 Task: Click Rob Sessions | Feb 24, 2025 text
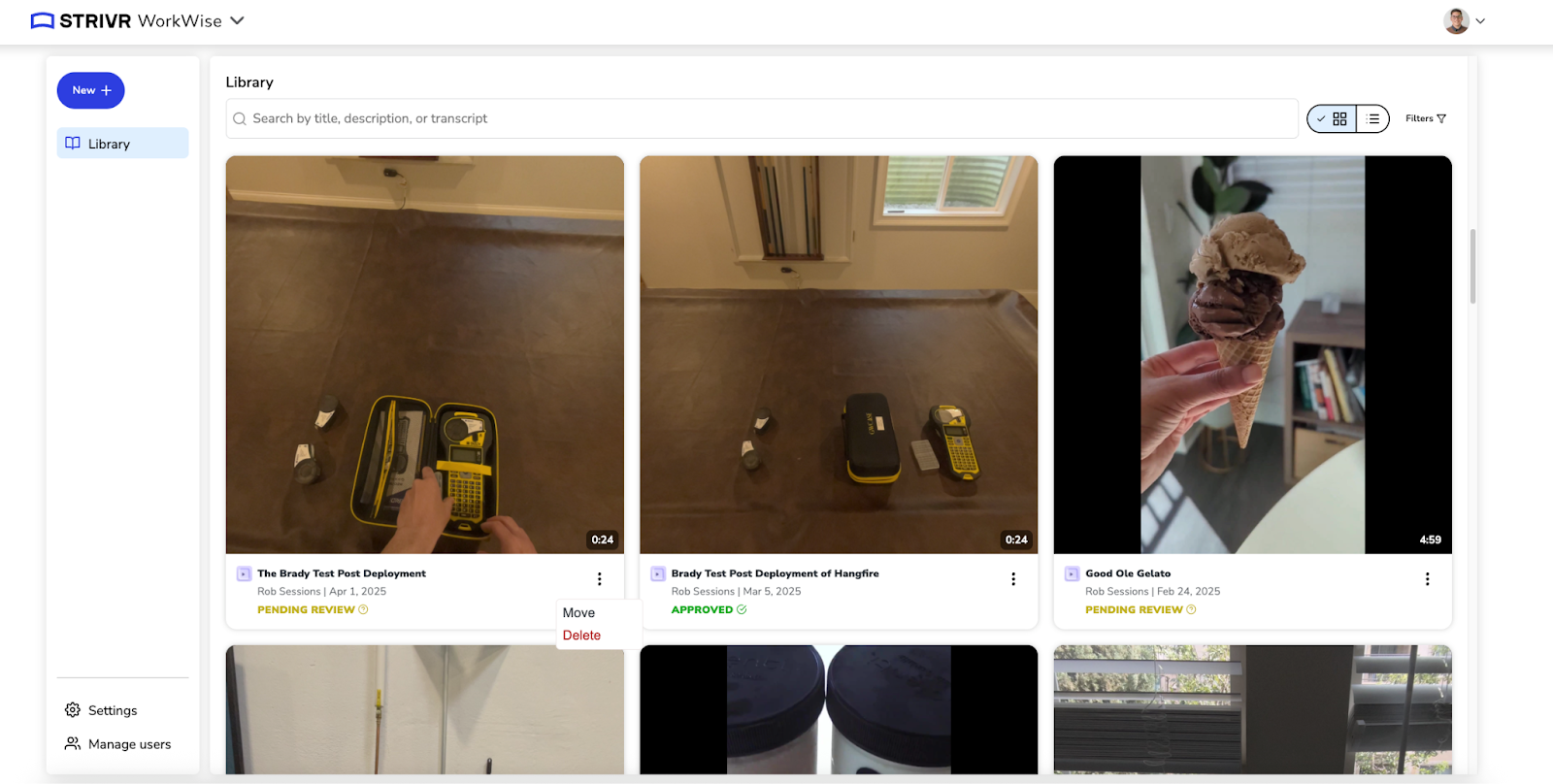(x=1152, y=591)
